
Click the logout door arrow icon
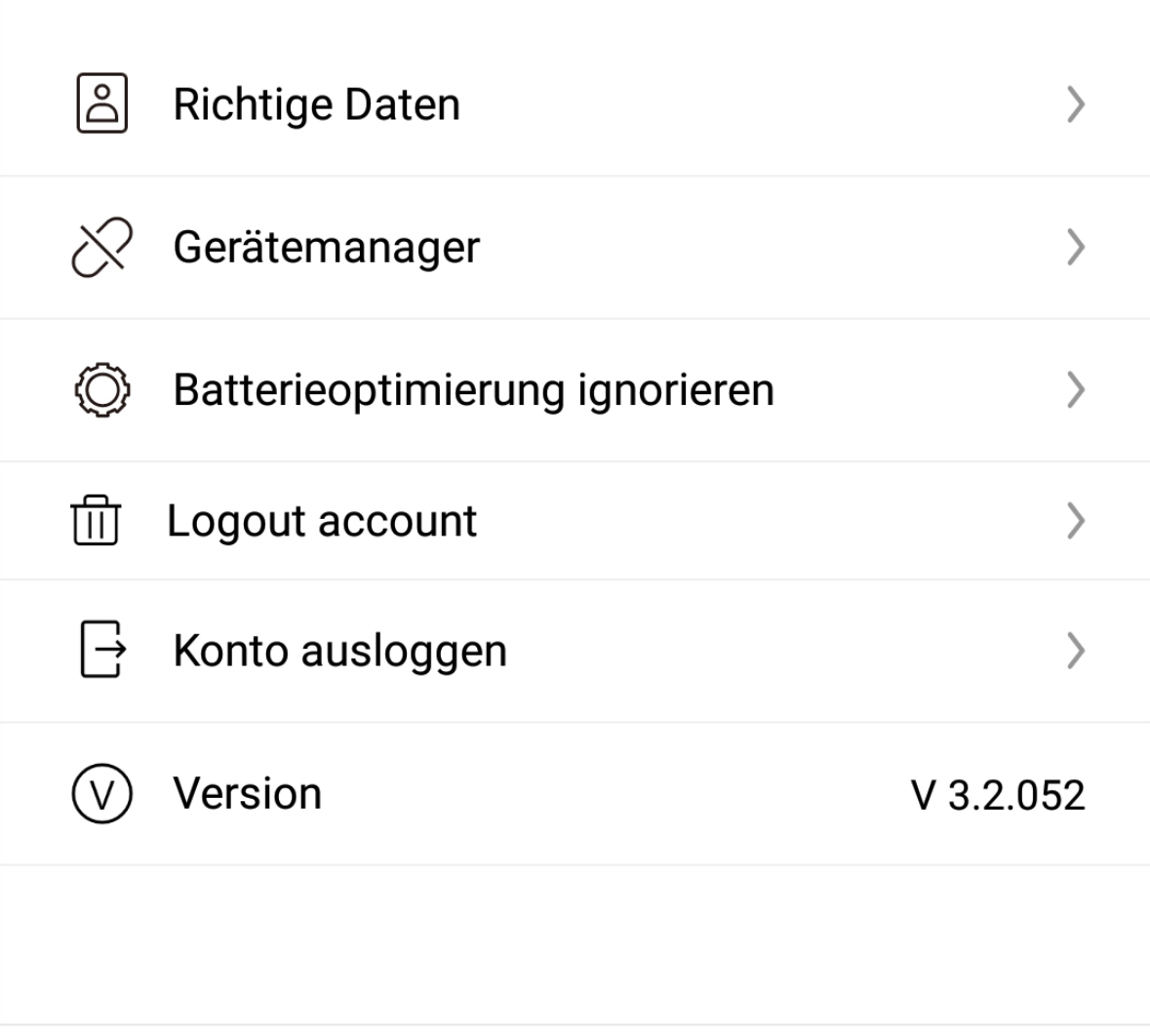pyautogui.click(x=101, y=651)
